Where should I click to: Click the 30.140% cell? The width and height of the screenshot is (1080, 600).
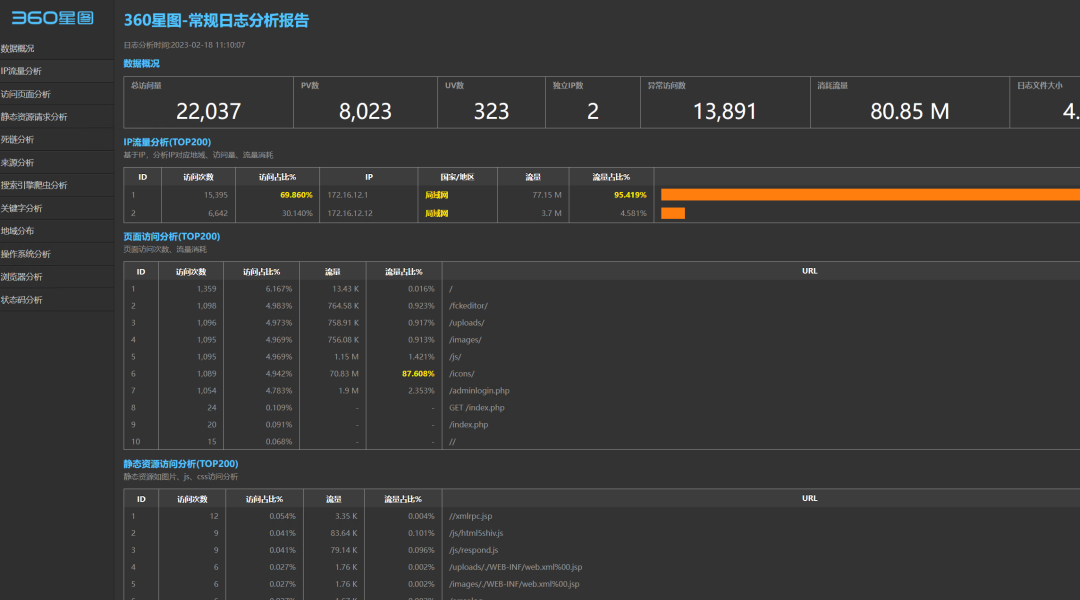297,213
